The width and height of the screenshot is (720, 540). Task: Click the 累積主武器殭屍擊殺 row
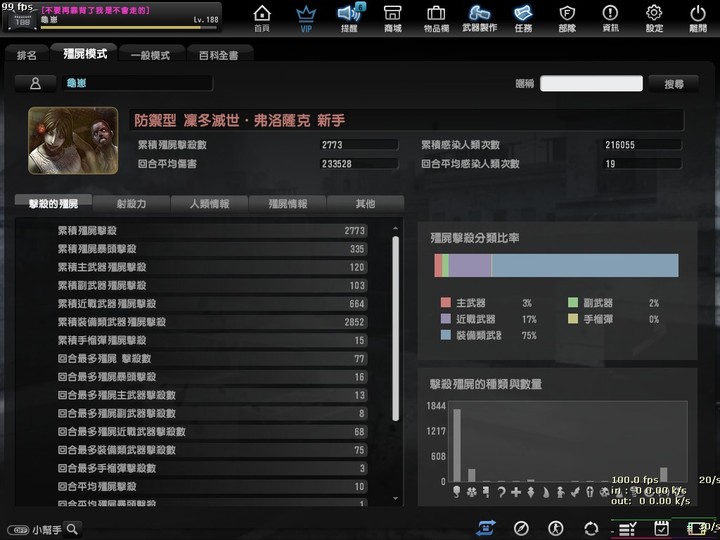click(x=212, y=267)
